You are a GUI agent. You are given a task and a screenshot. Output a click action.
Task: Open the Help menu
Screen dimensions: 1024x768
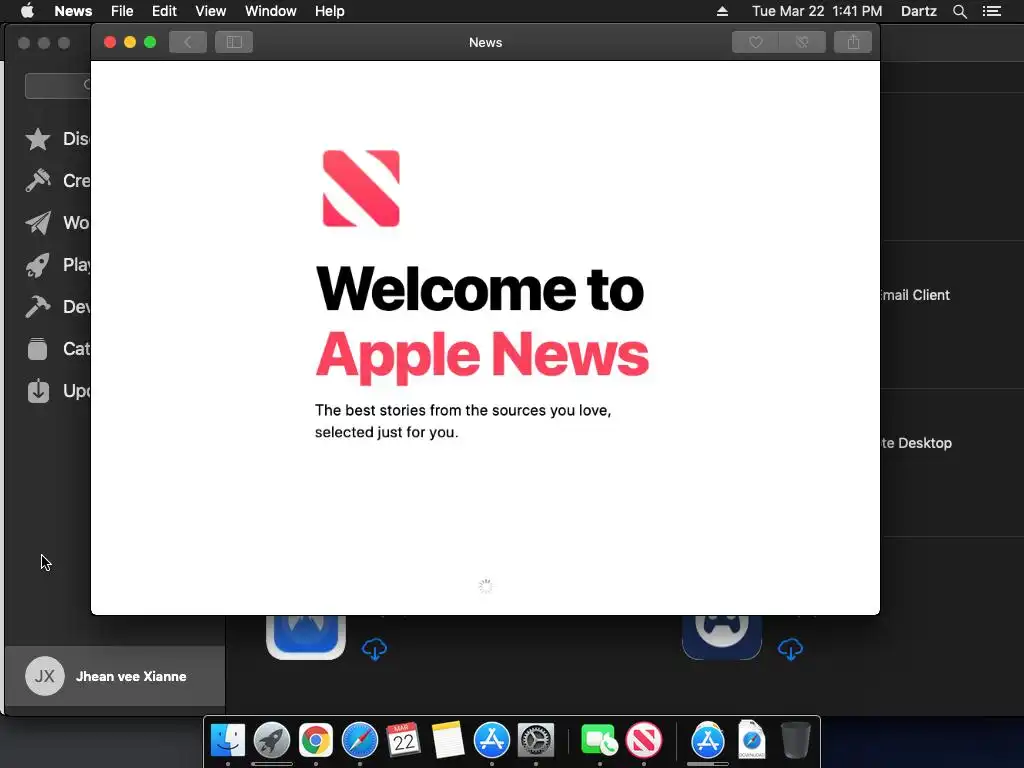[x=329, y=11]
